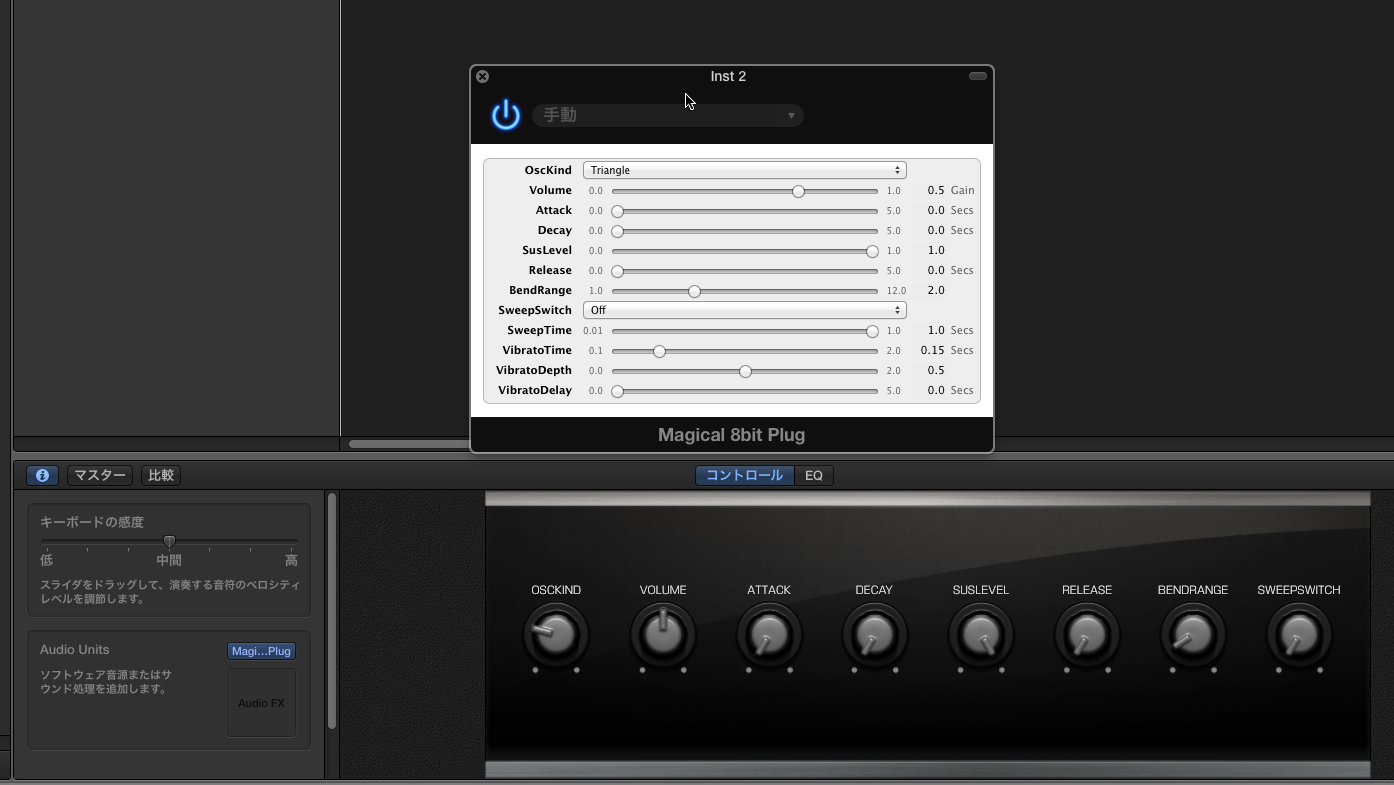Click the VibratoTime value field 0.15
1394x785 pixels.
[x=932, y=350]
